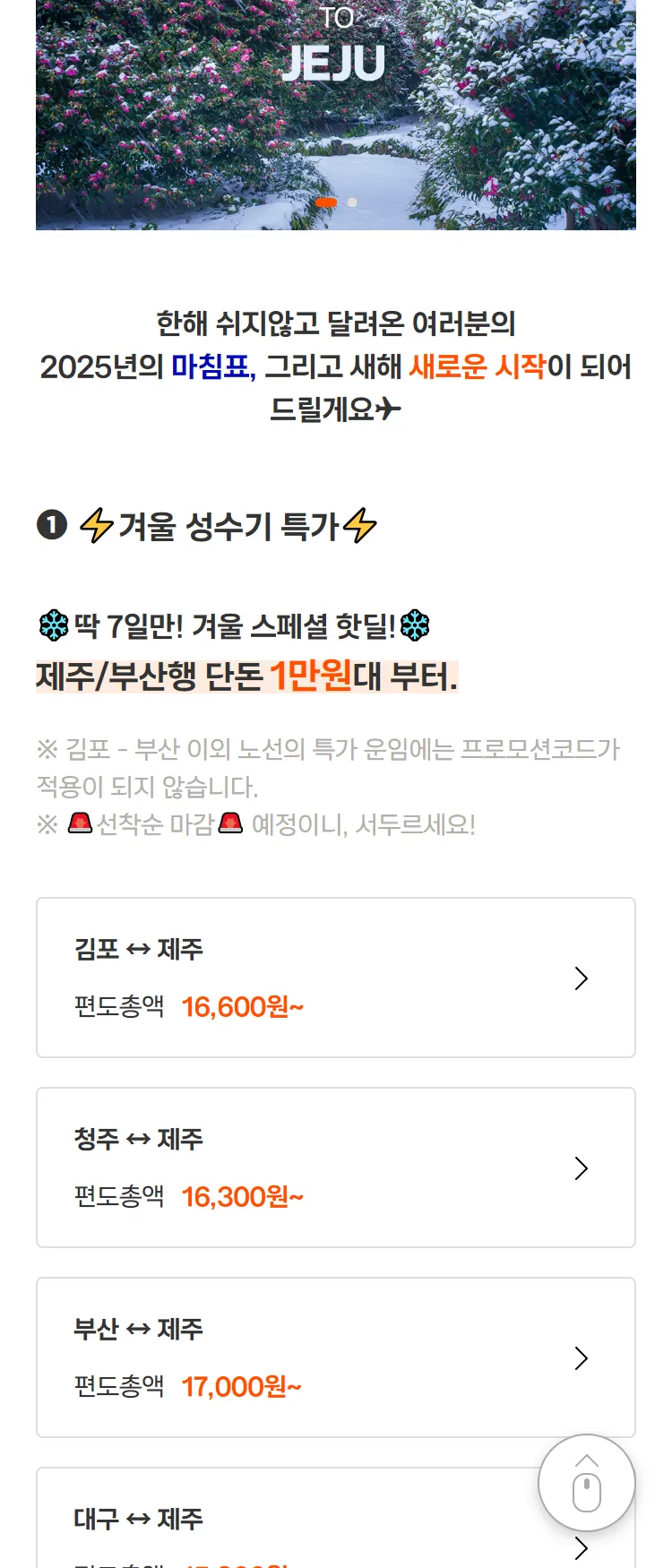Tap the 대구 ↔ 제주 route title
This screenshot has width=672, height=1568.
pyautogui.click(x=138, y=1519)
